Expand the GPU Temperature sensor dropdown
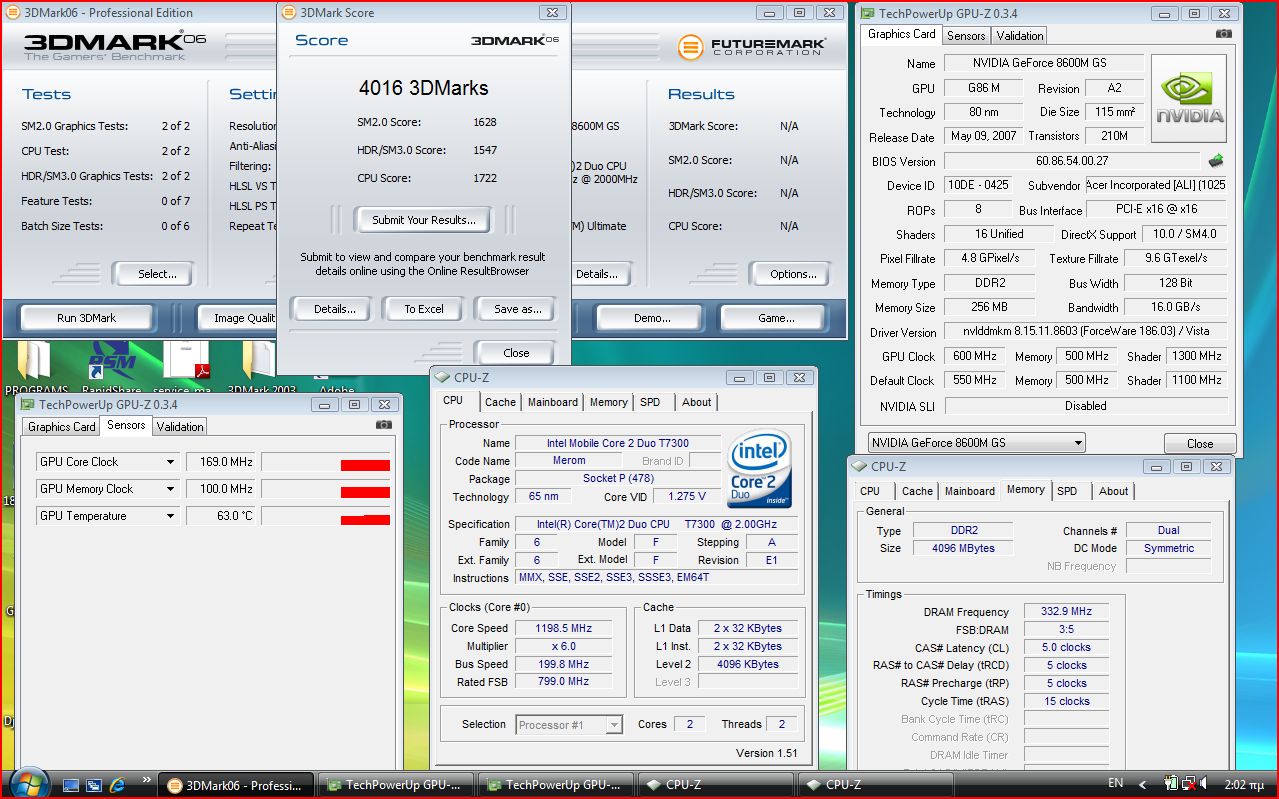1279x799 pixels. 170,516
